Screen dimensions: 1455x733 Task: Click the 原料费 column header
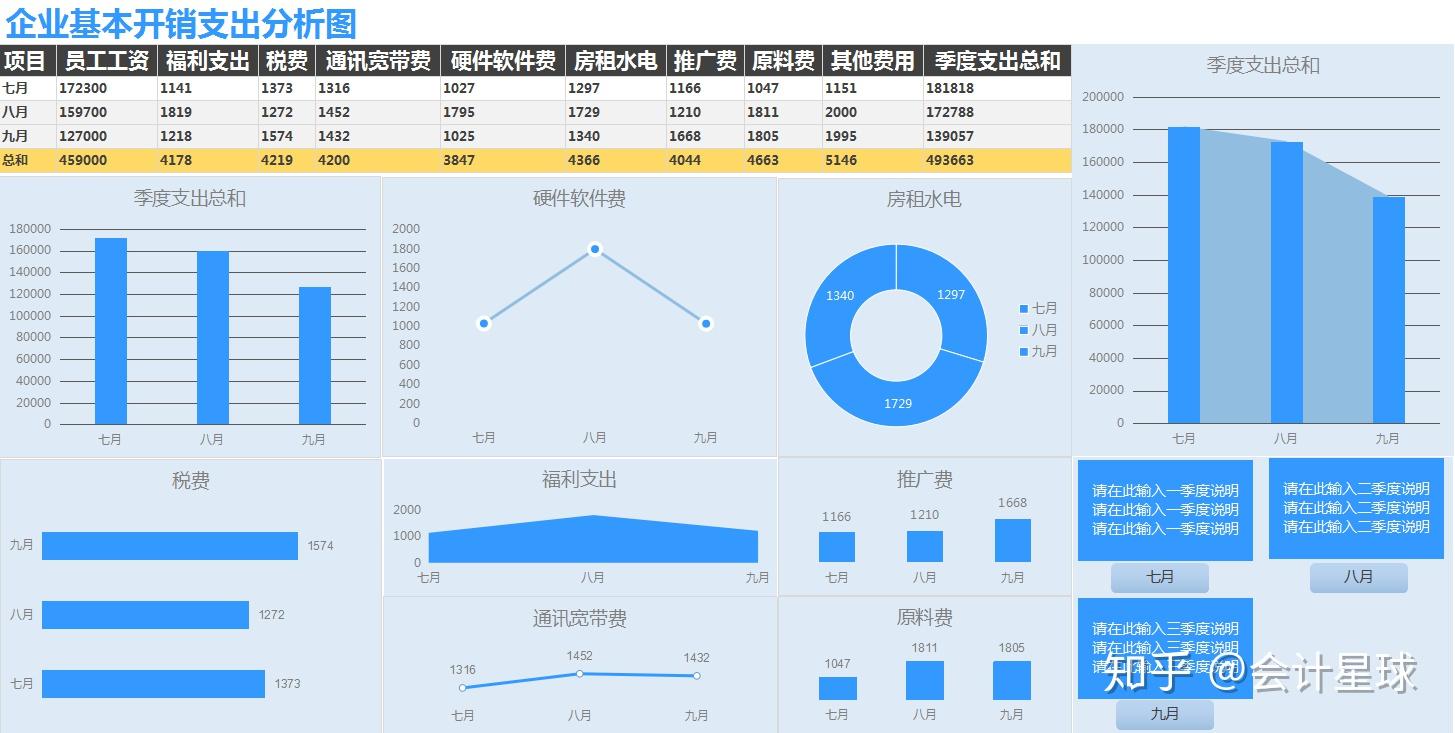784,61
